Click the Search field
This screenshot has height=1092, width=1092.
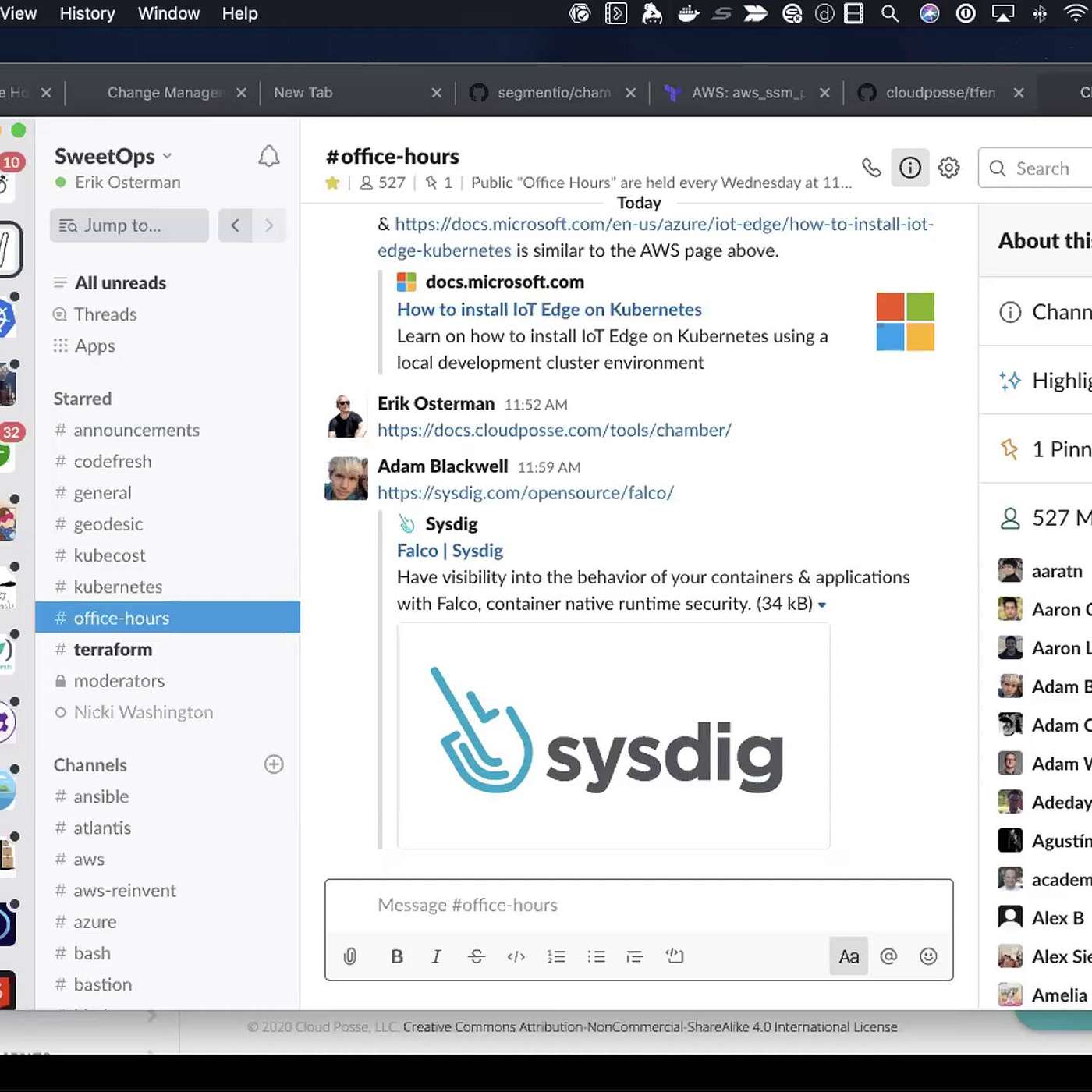(1035, 168)
